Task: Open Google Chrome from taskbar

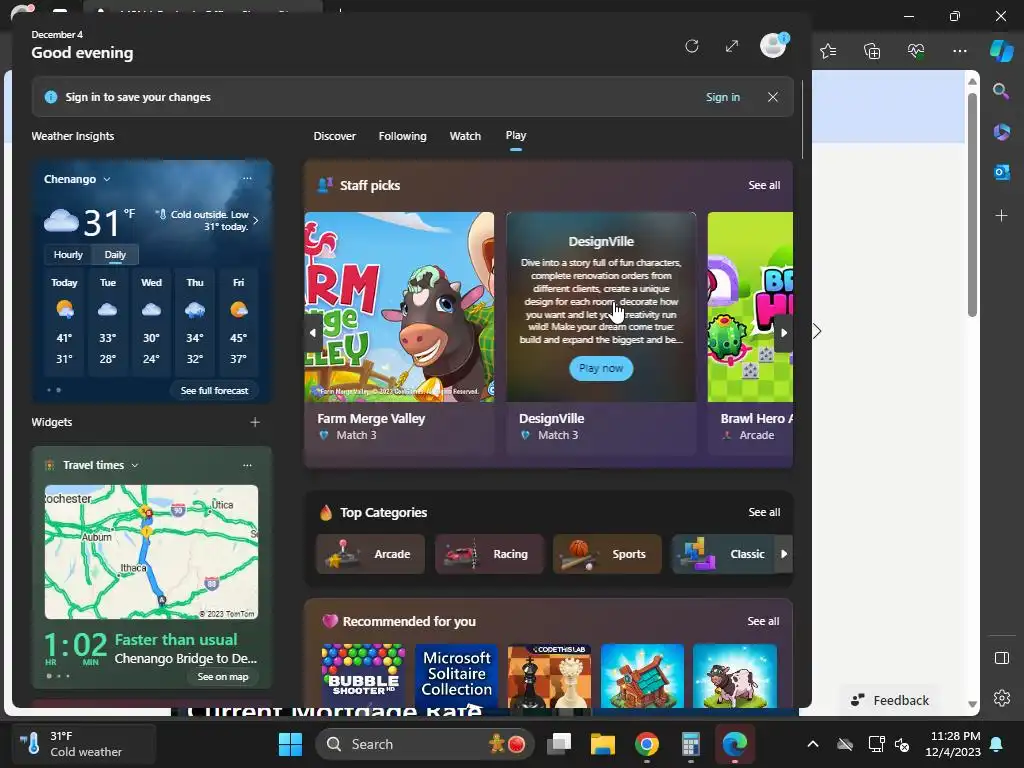Action: [x=647, y=744]
